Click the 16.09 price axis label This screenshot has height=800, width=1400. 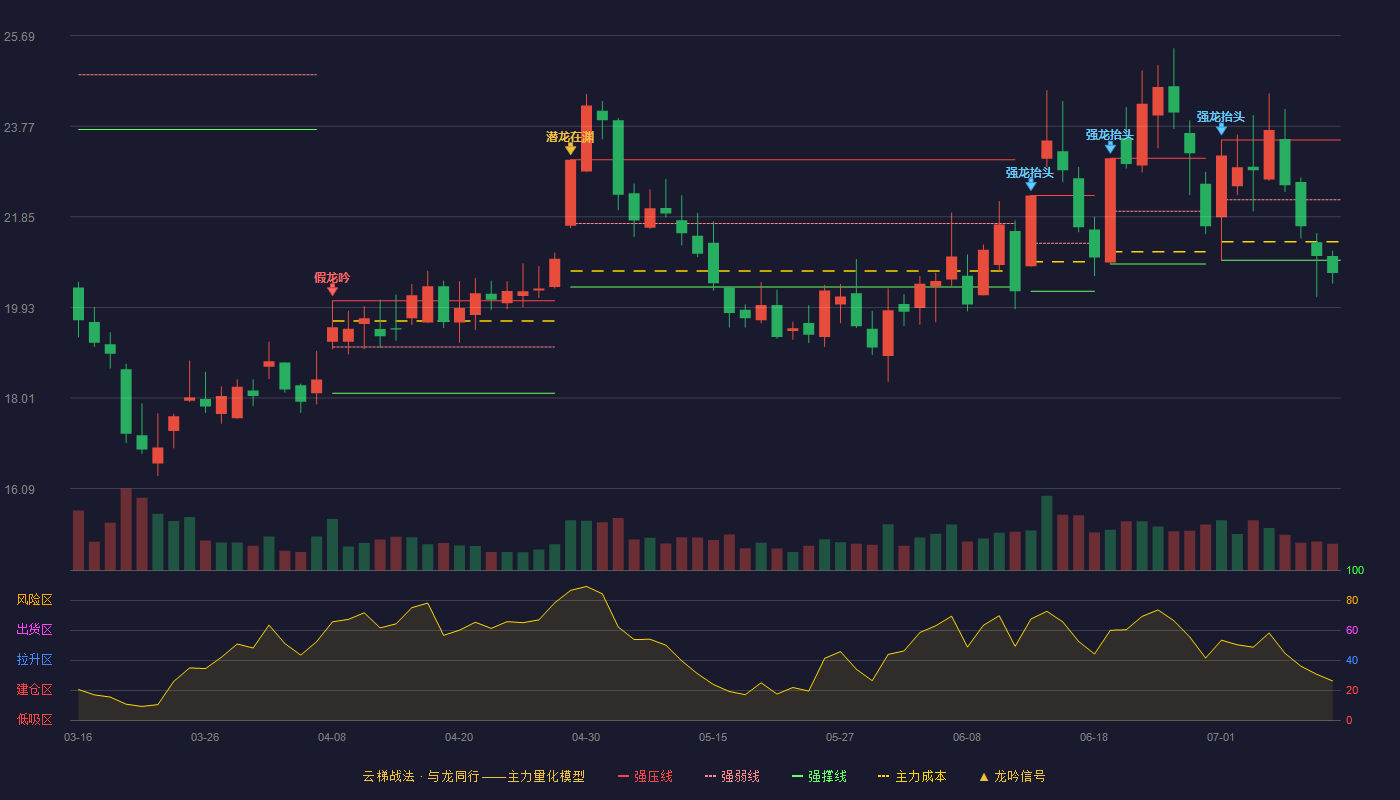click(19, 489)
